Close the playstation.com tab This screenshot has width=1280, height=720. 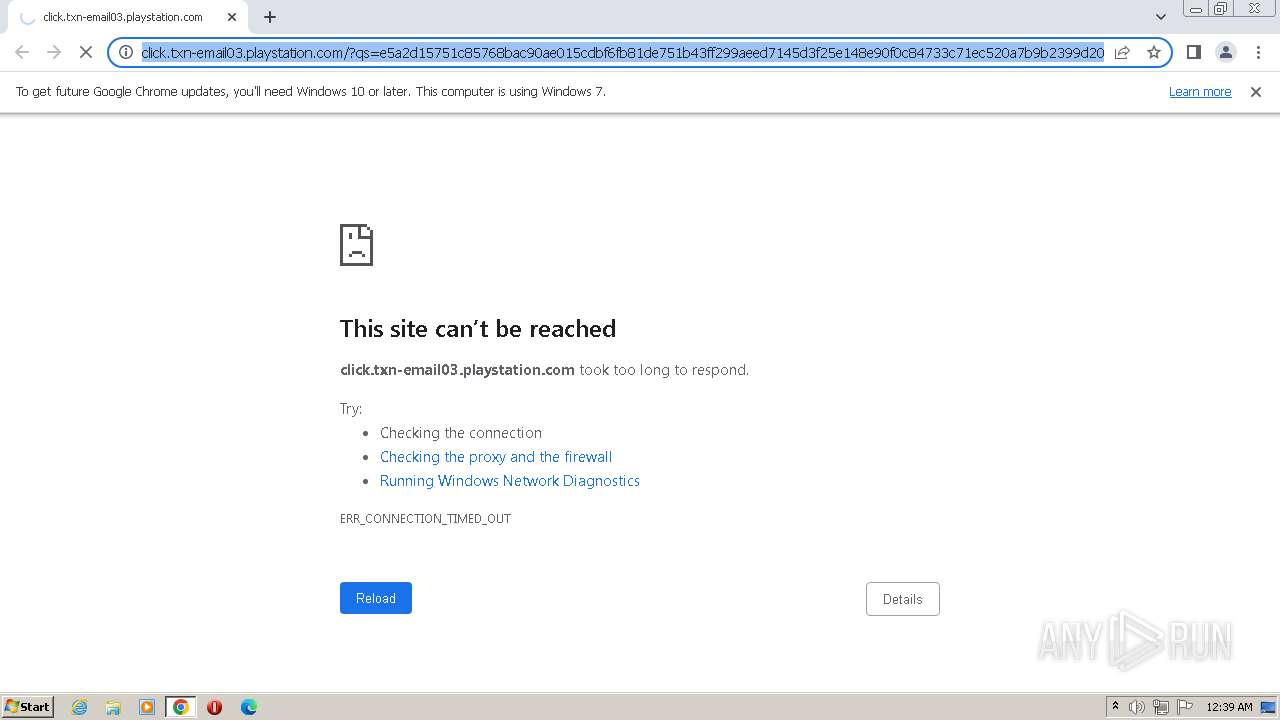232,17
